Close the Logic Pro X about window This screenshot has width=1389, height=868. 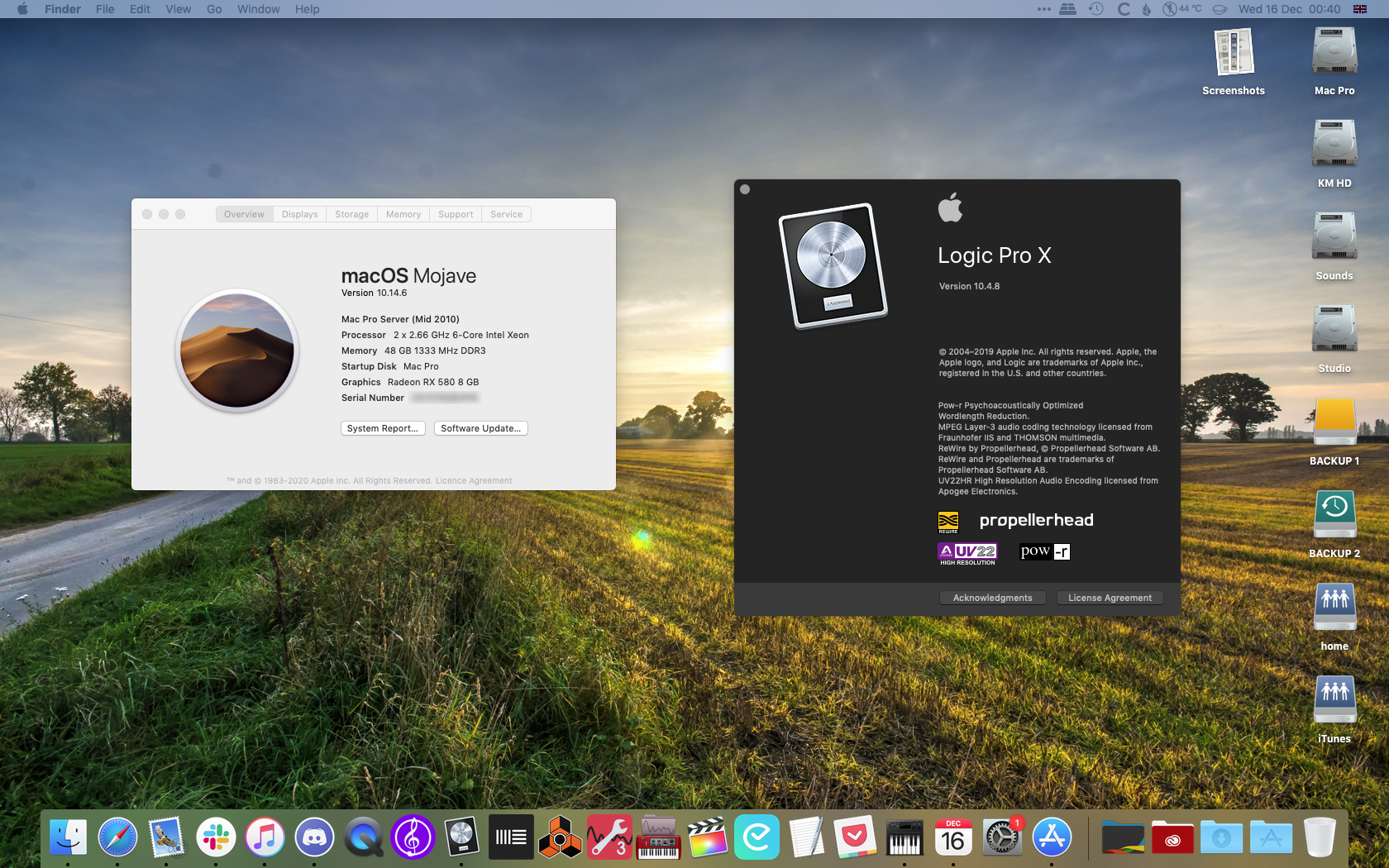[x=745, y=189]
